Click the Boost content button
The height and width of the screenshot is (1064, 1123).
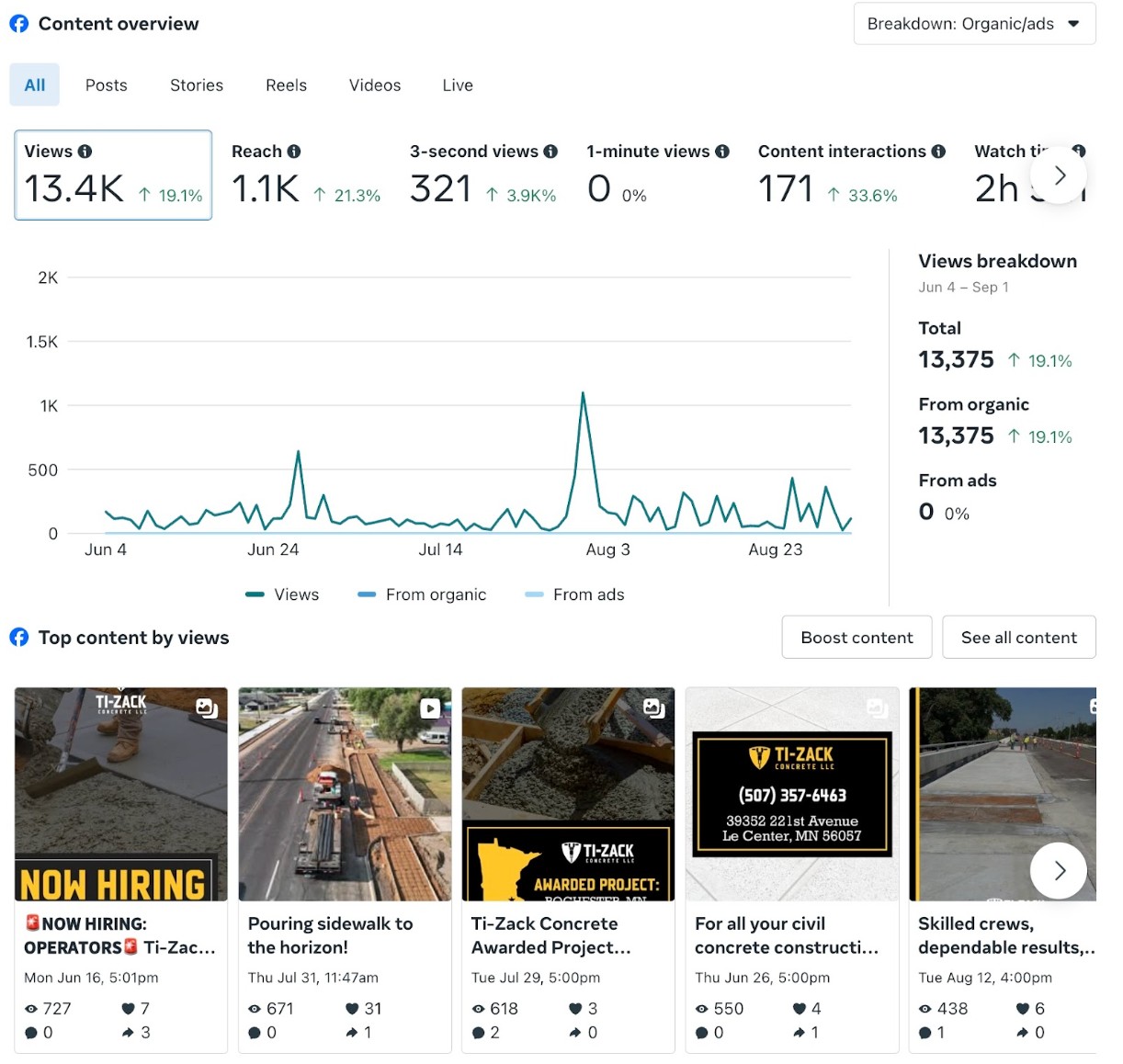point(856,638)
